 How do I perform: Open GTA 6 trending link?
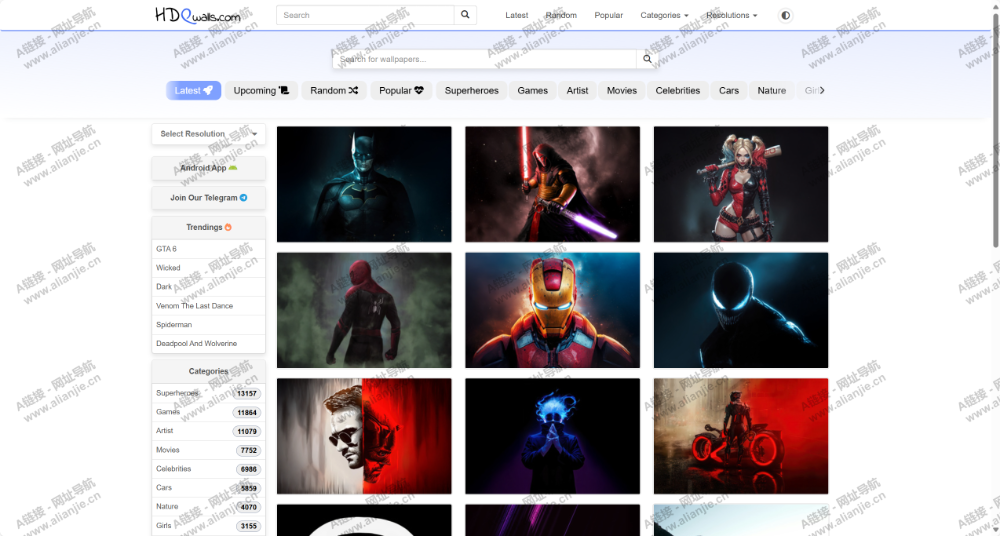tap(209, 249)
